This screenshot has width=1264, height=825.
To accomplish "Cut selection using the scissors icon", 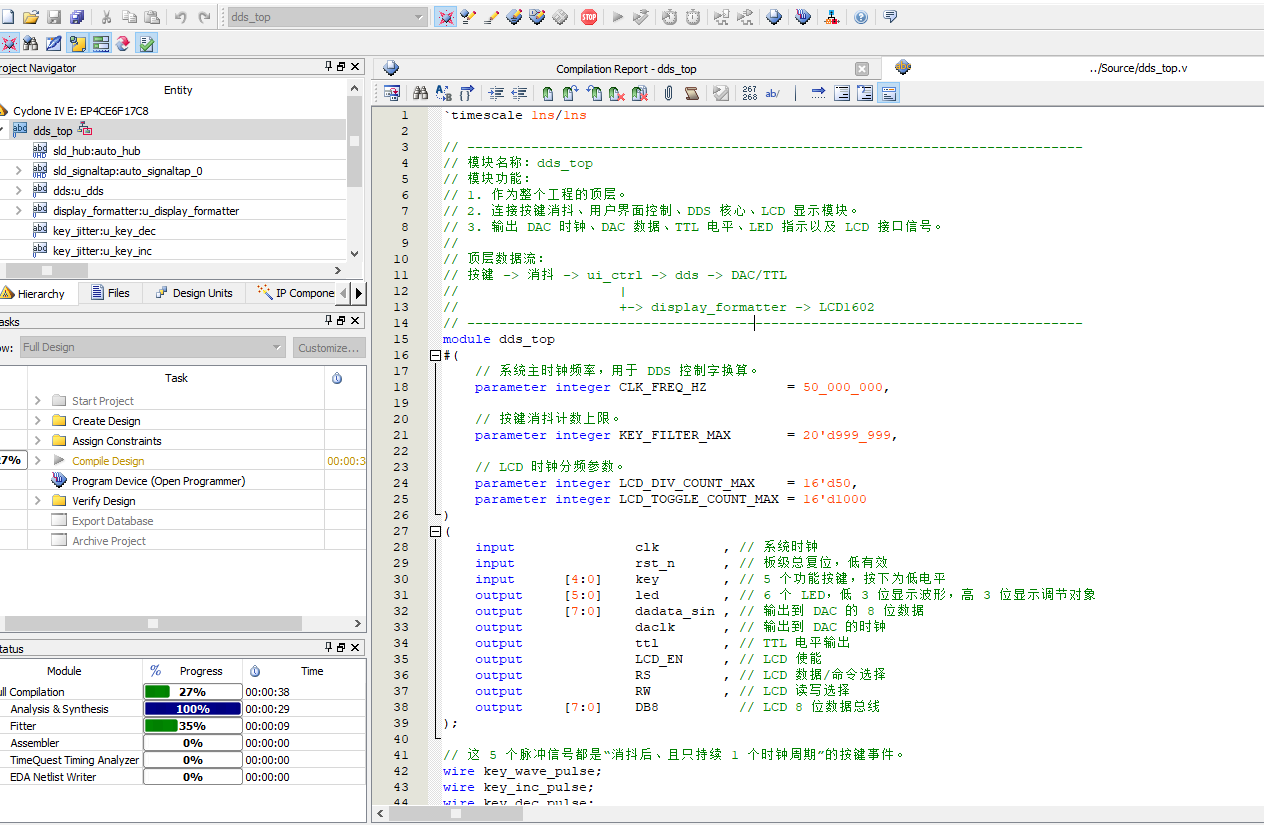I will click(106, 17).
